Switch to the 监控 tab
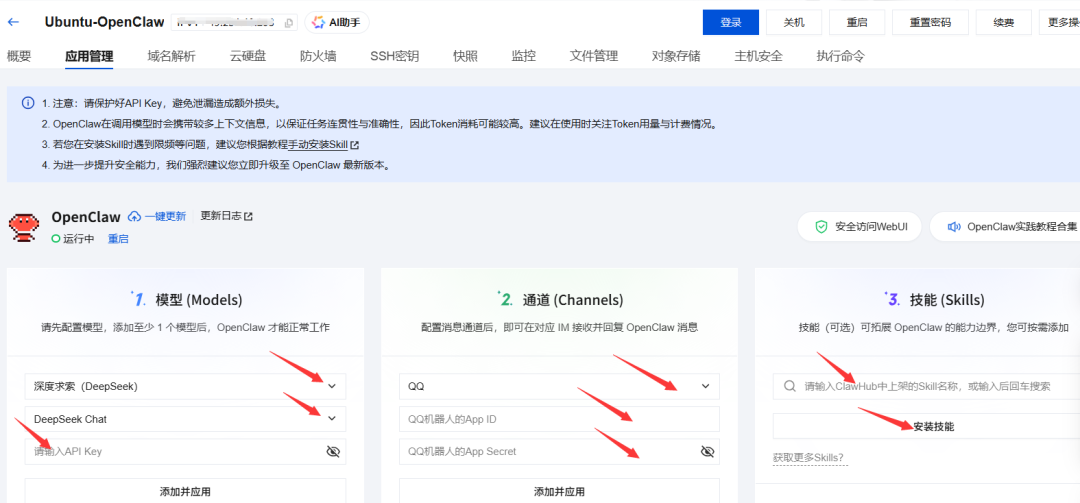 (x=523, y=57)
